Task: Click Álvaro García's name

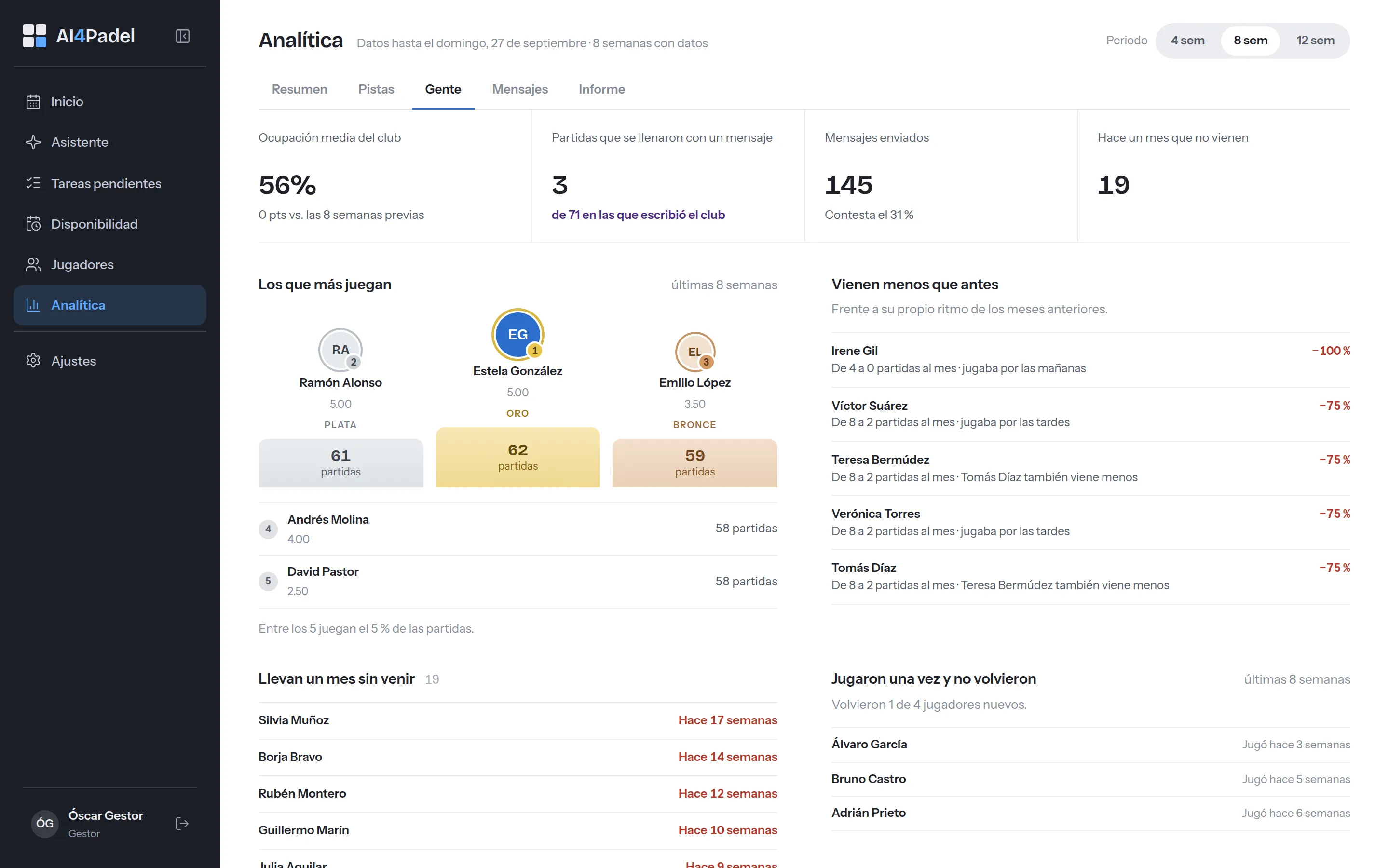Action: (869, 744)
